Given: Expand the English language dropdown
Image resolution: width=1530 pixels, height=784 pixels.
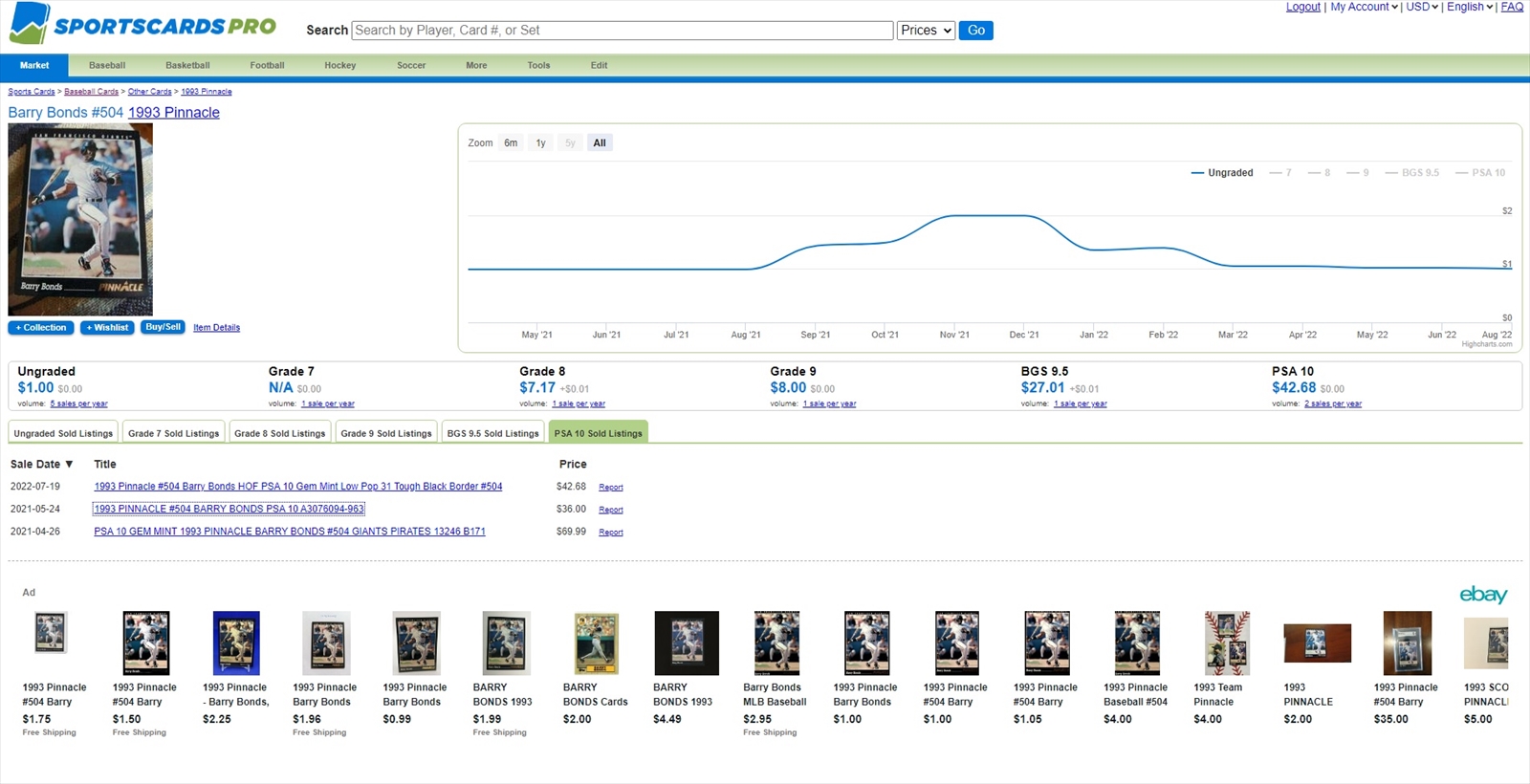Looking at the screenshot, I should [1470, 7].
